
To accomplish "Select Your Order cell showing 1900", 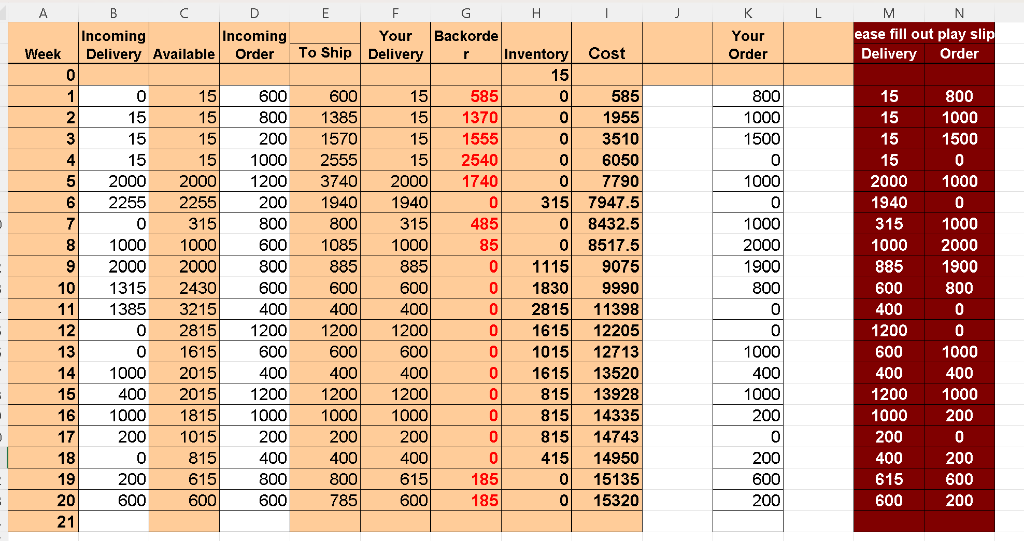I will [748, 267].
